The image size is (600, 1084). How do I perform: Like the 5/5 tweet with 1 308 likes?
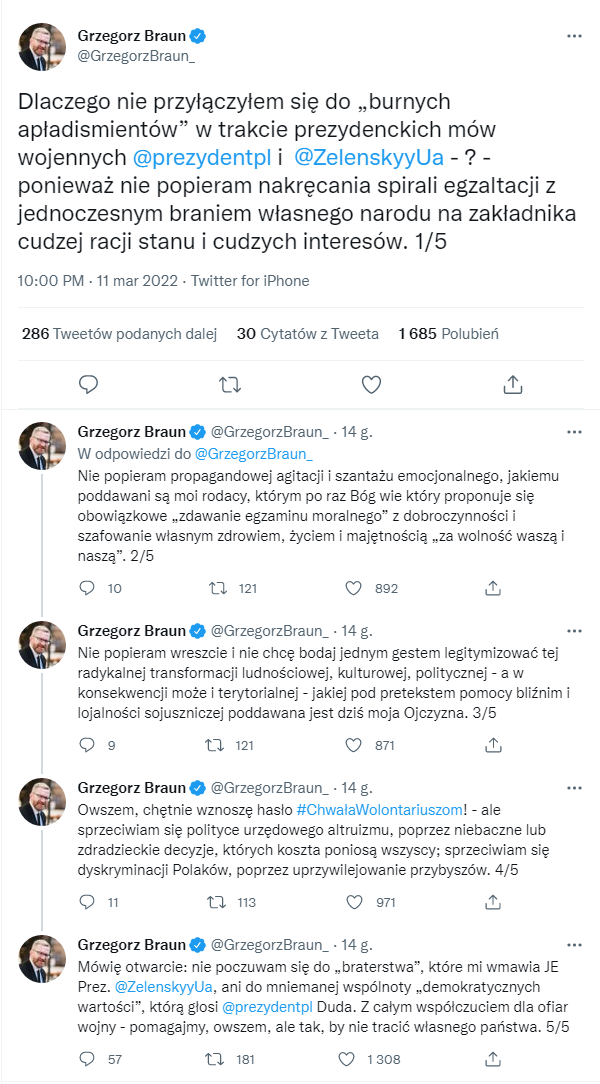[349, 1058]
